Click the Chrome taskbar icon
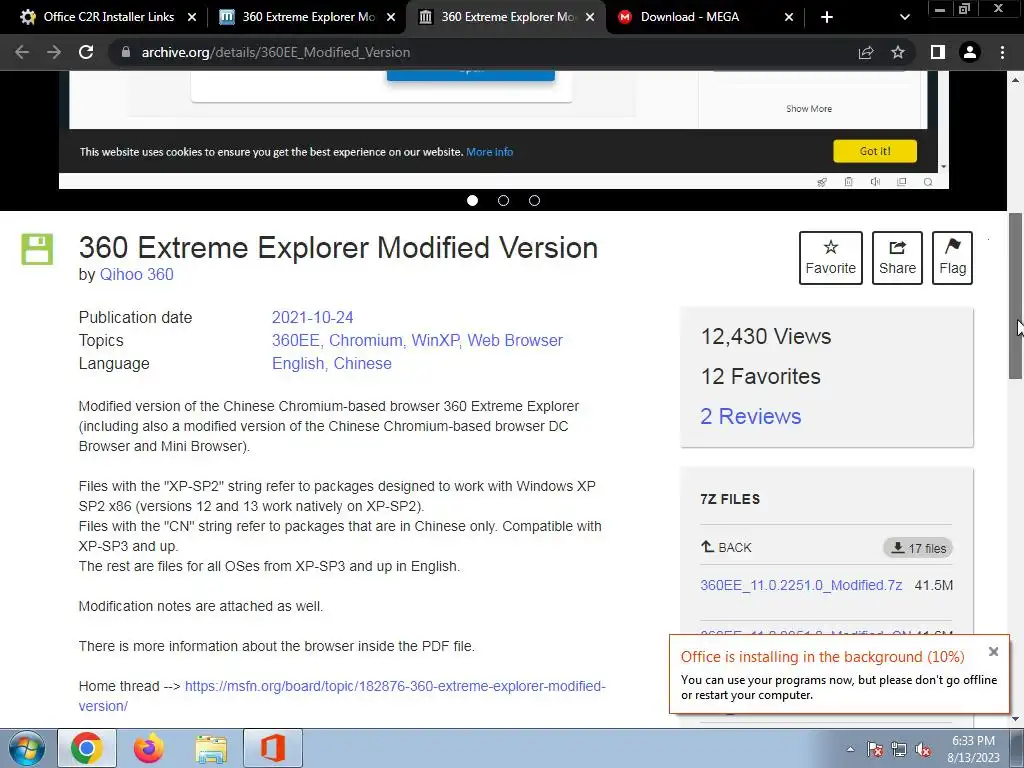 (87, 748)
